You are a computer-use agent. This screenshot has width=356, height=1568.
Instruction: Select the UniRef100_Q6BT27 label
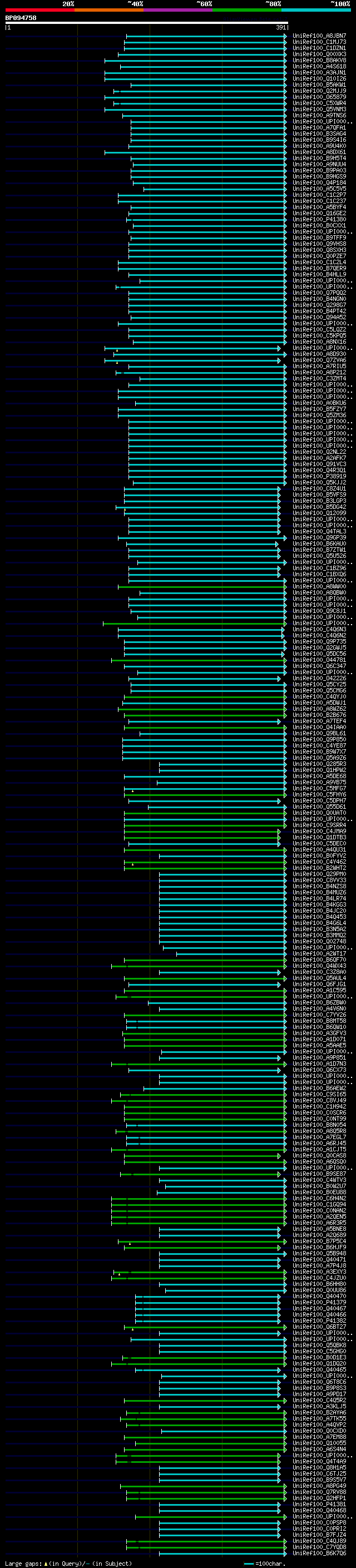[x=319, y=1327]
